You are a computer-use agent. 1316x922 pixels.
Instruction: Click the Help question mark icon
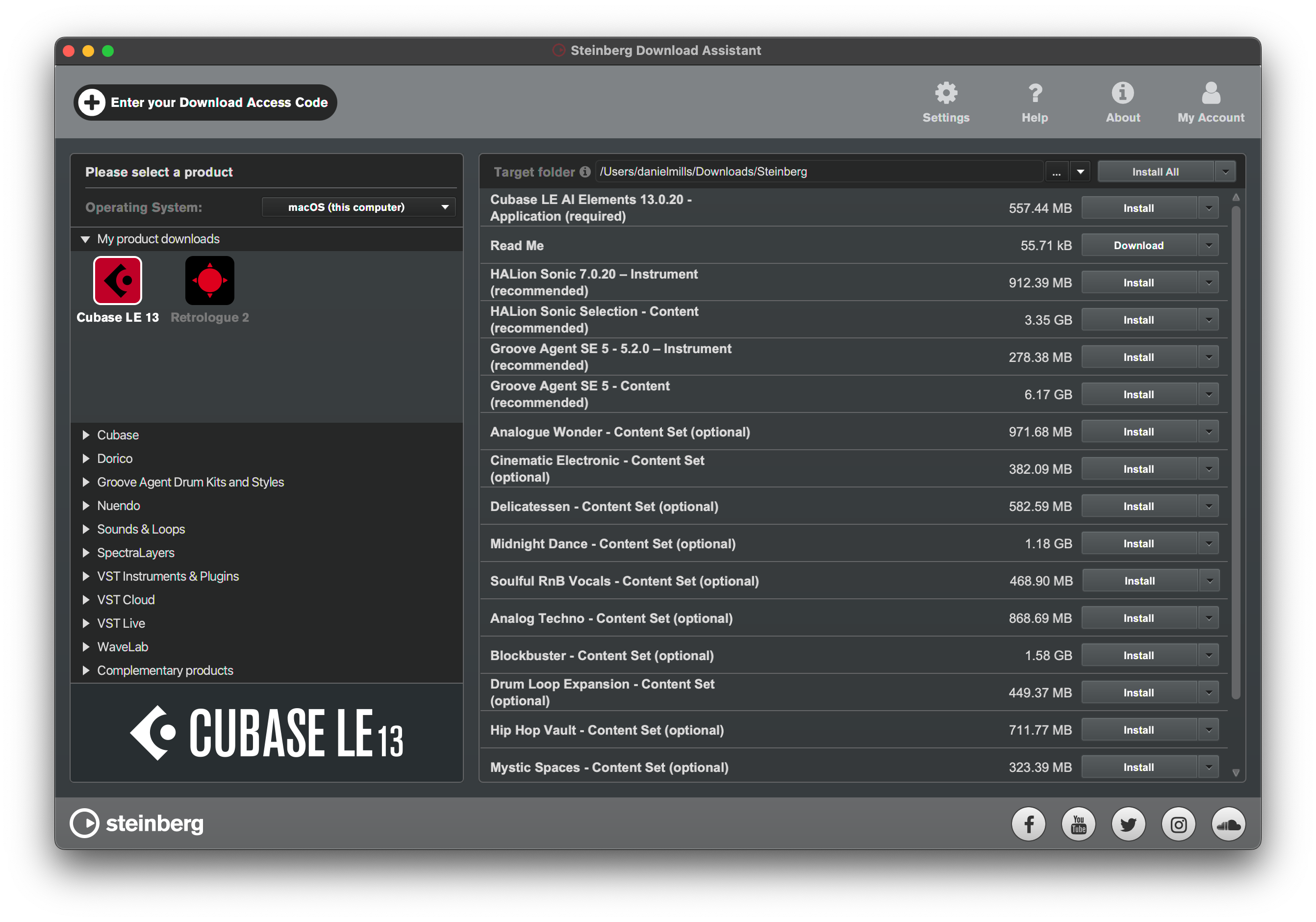(x=1035, y=94)
